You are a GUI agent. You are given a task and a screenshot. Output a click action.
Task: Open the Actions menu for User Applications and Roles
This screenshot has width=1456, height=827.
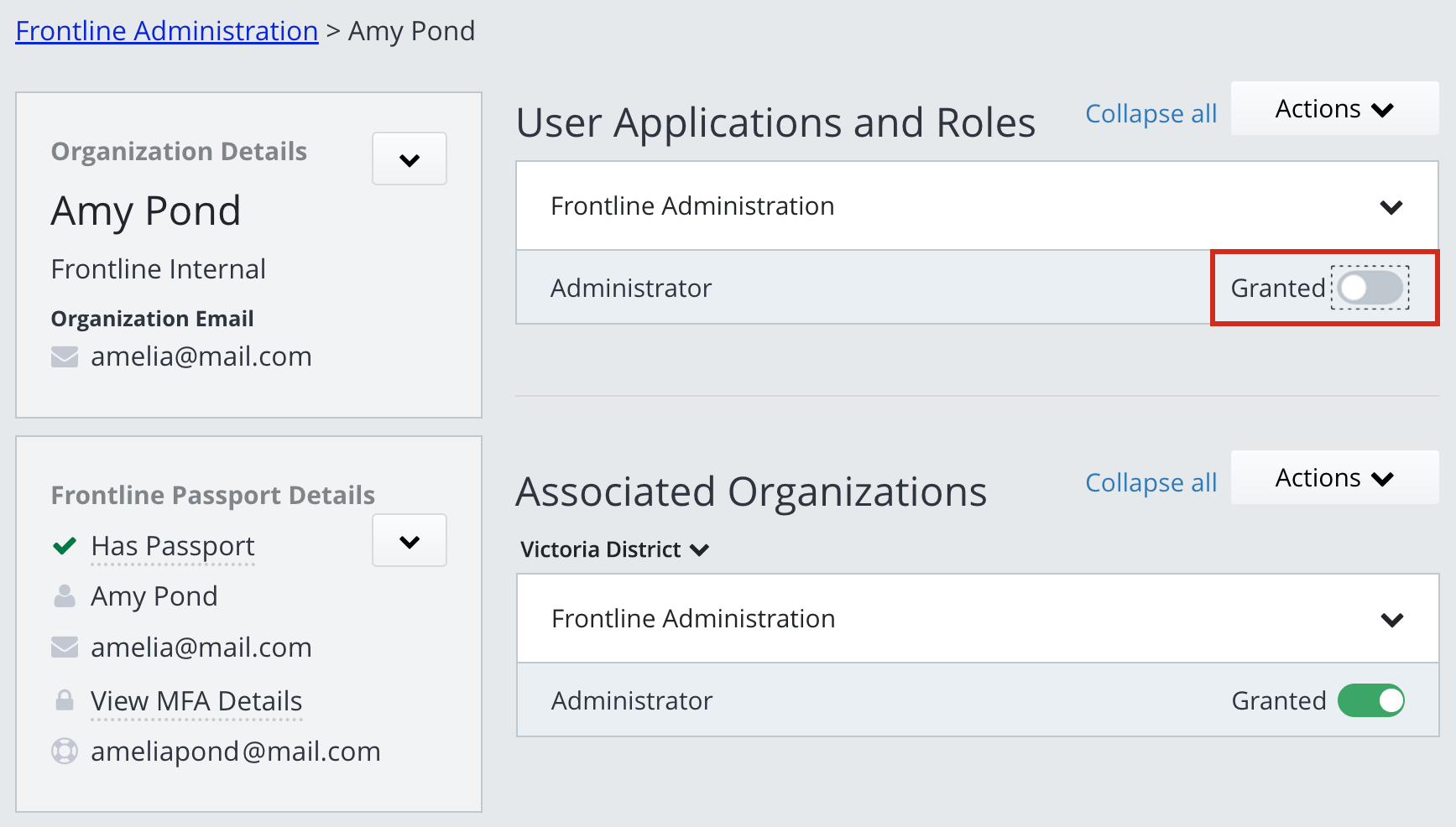pyautogui.click(x=1334, y=109)
